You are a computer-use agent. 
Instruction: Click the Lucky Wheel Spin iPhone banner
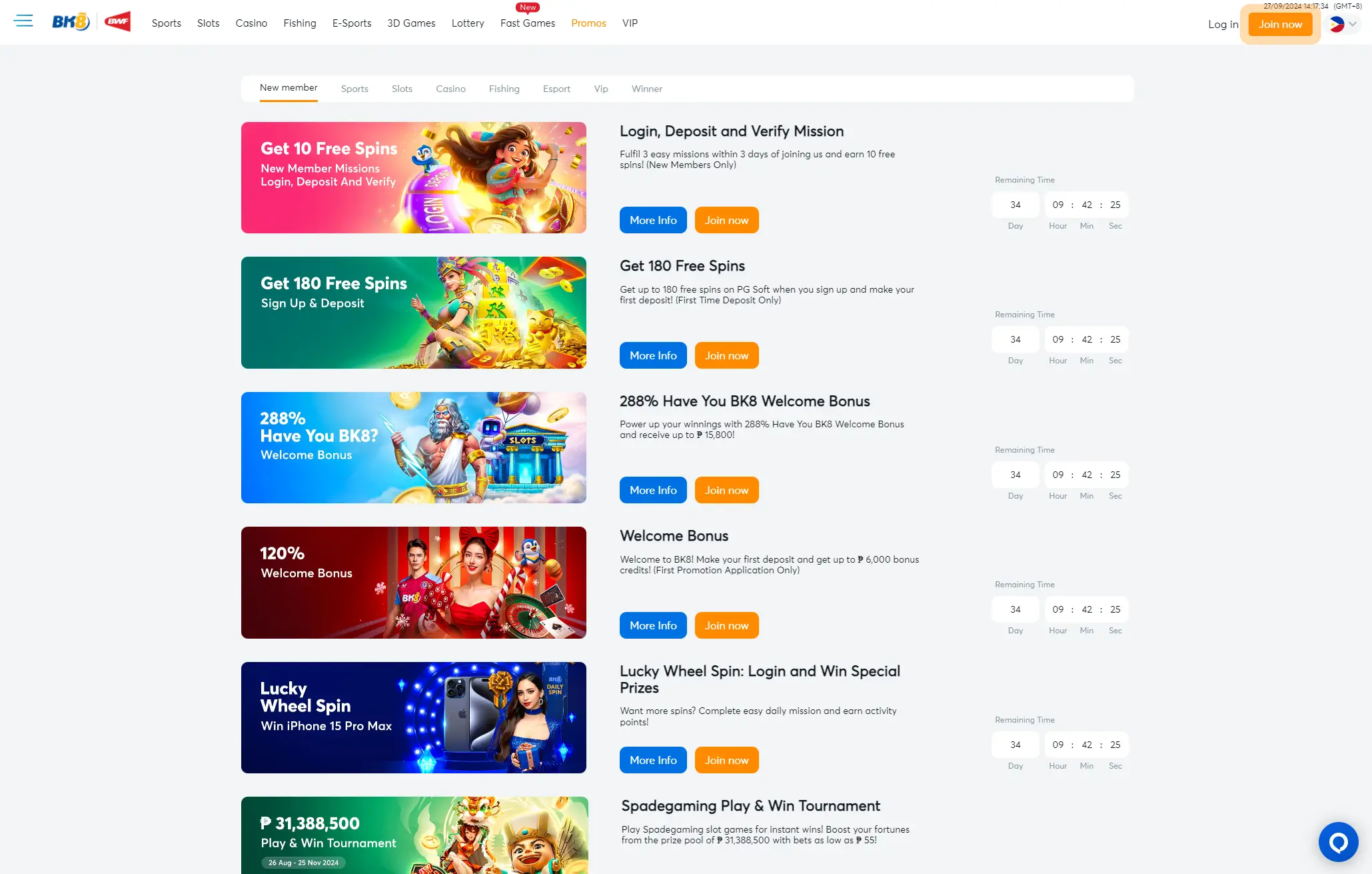[x=413, y=717]
